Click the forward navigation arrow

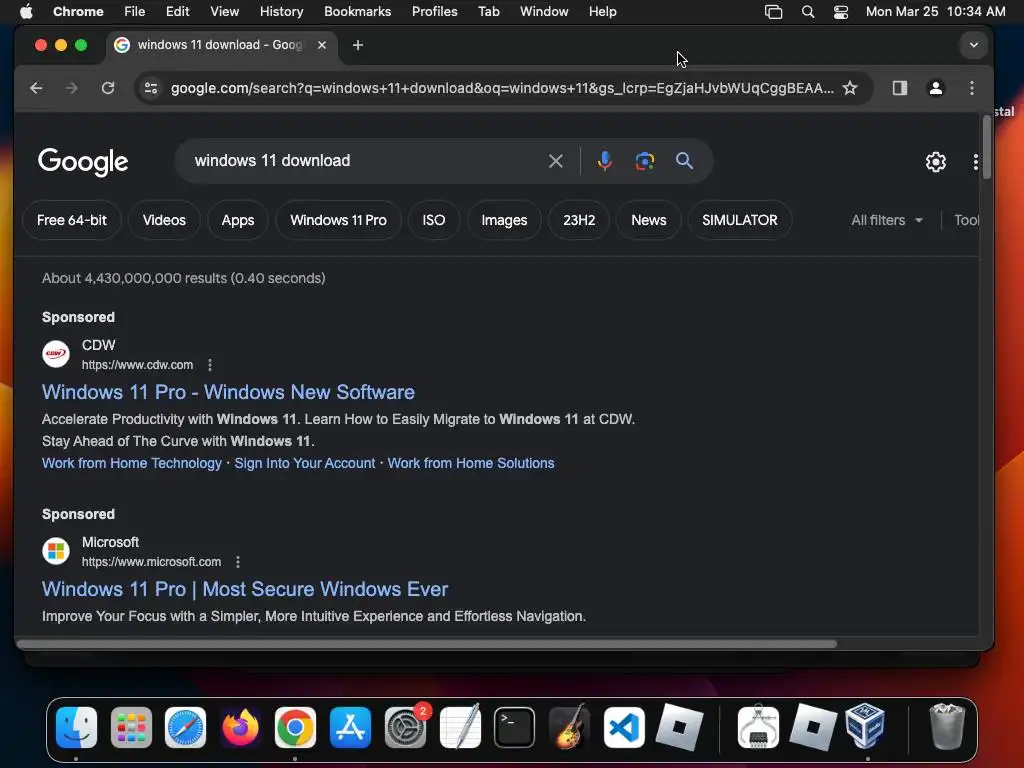click(72, 88)
